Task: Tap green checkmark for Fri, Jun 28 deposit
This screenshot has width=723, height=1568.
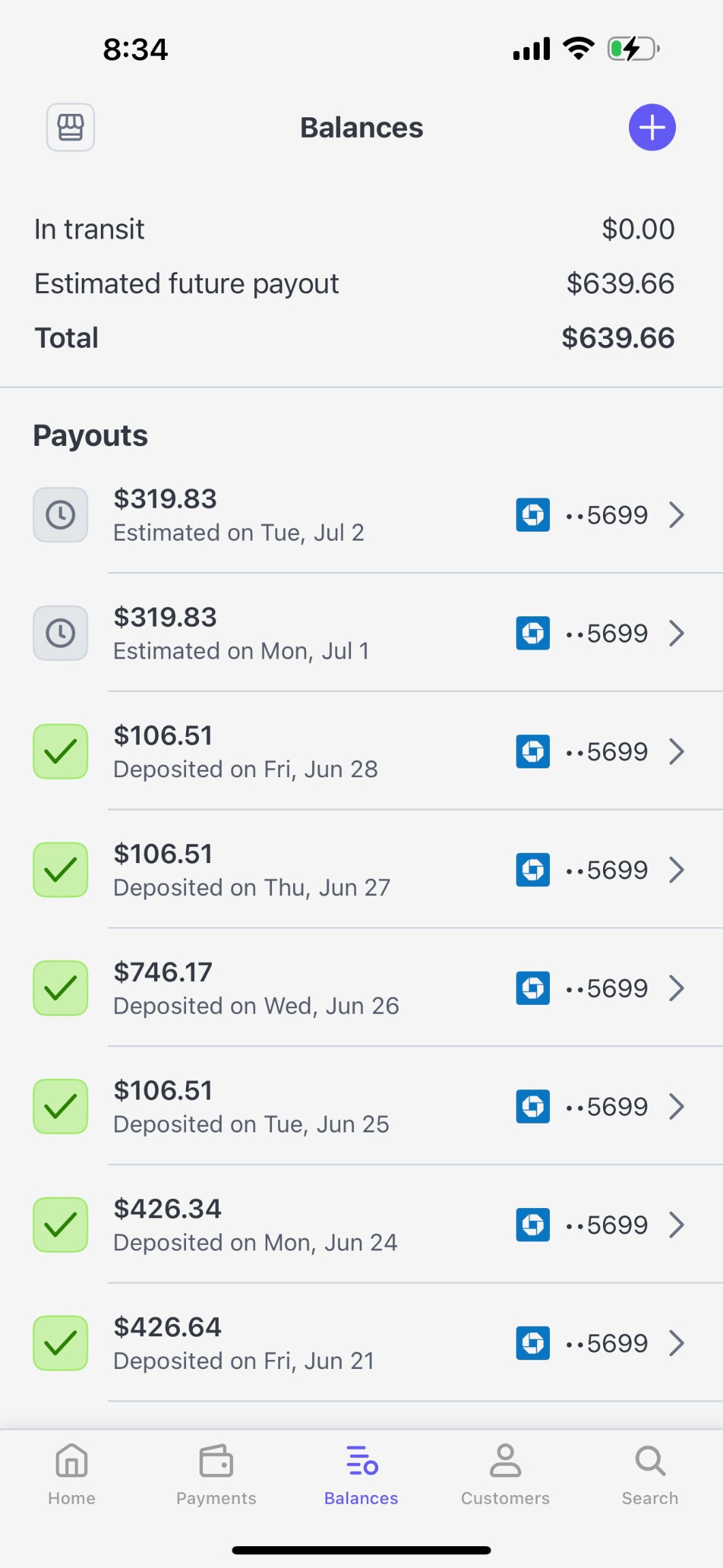Action: tap(61, 751)
